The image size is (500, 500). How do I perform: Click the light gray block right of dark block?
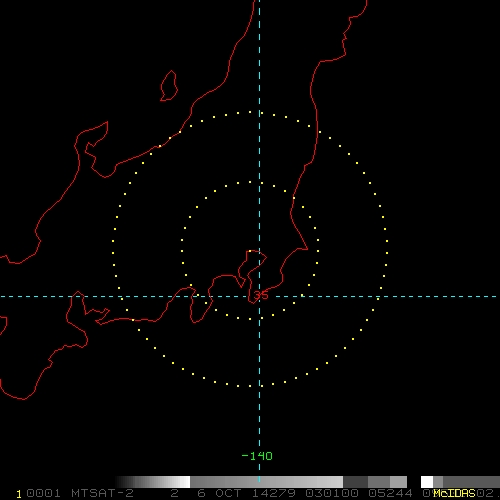tap(398, 482)
